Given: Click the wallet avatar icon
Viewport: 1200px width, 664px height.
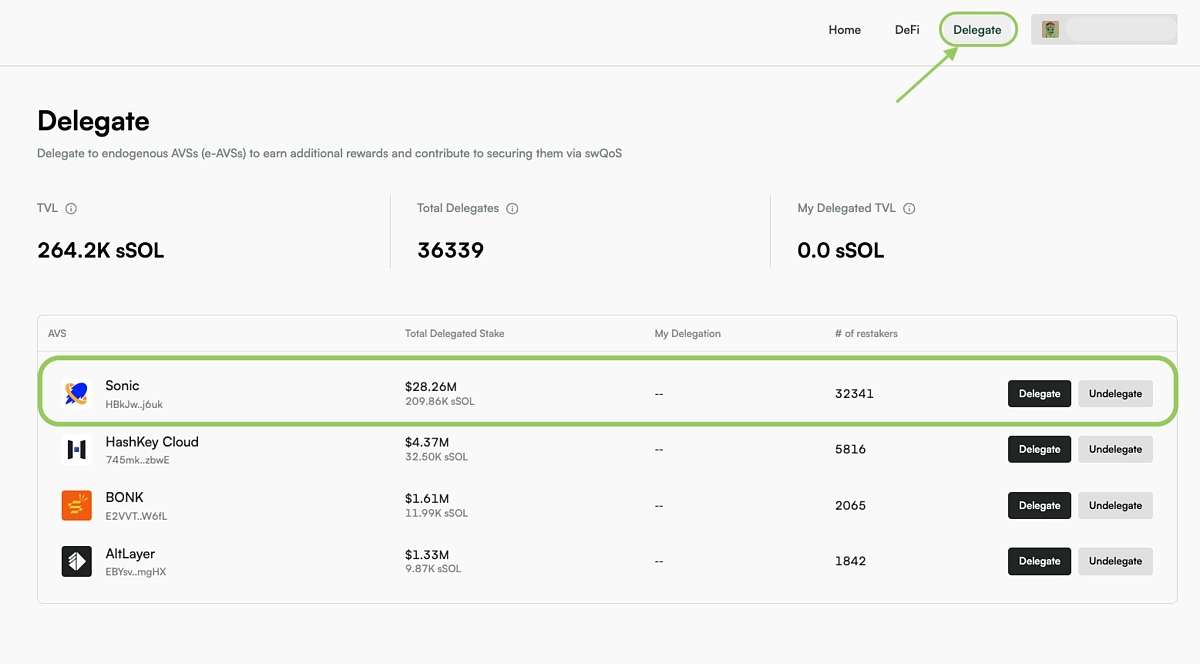Looking at the screenshot, I should [1050, 30].
